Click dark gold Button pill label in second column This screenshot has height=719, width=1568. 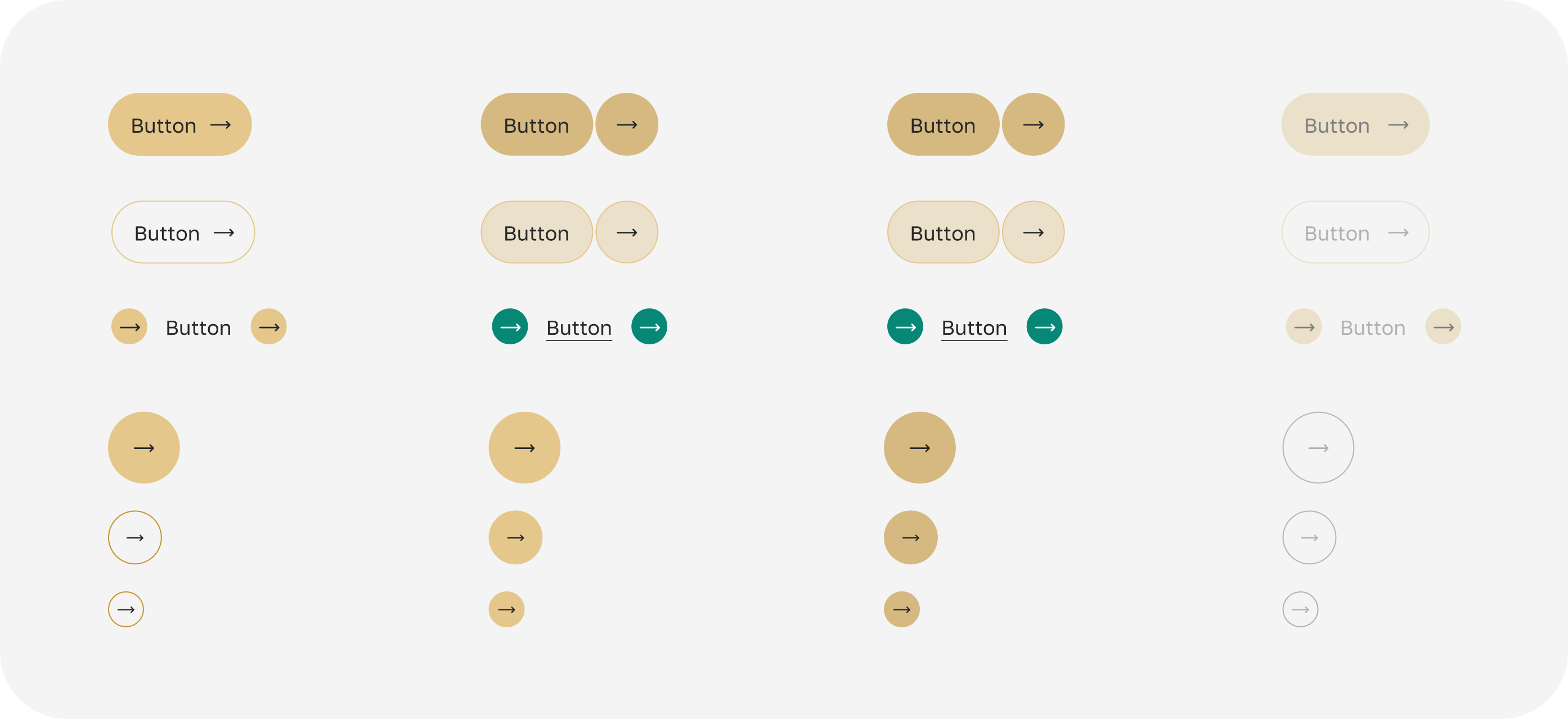(x=536, y=125)
